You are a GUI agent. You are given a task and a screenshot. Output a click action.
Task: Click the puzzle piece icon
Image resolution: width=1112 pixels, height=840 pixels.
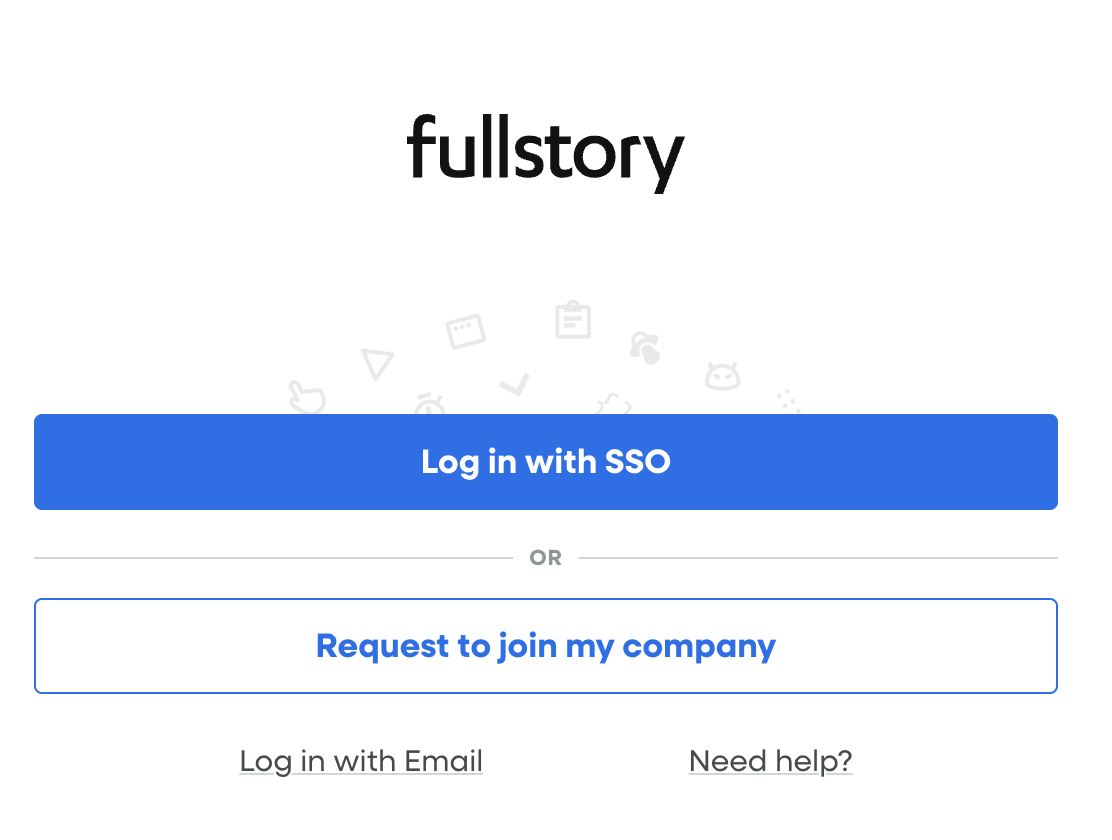click(614, 405)
